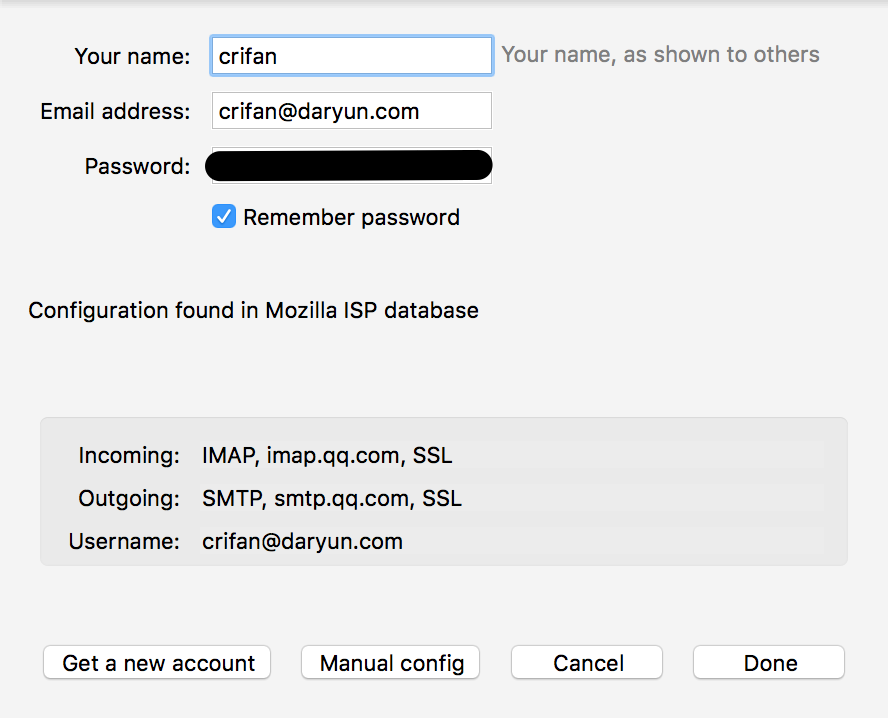Cancel the account setup dialog
The width and height of the screenshot is (888, 718).
(x=587, y=662)
